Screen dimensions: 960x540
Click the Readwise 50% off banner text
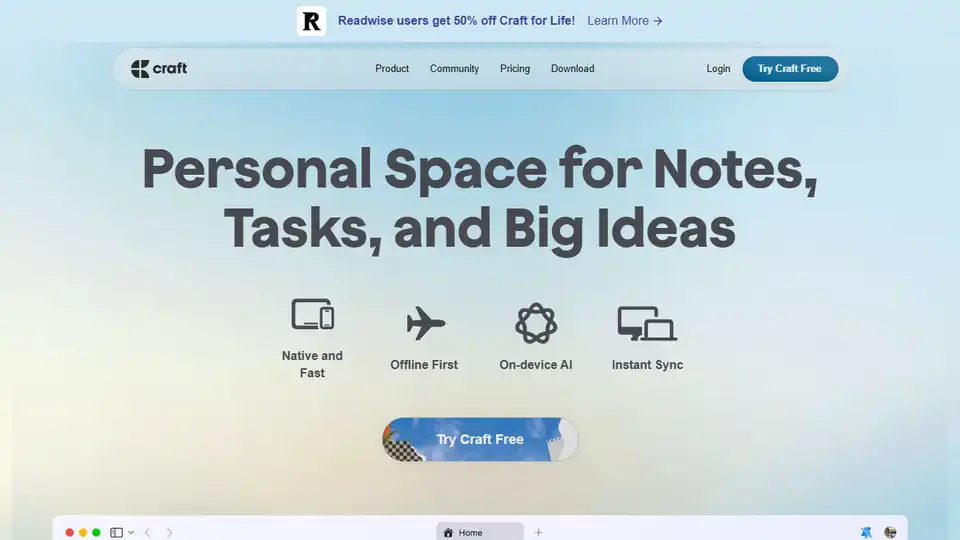click(x=456, y=21)
